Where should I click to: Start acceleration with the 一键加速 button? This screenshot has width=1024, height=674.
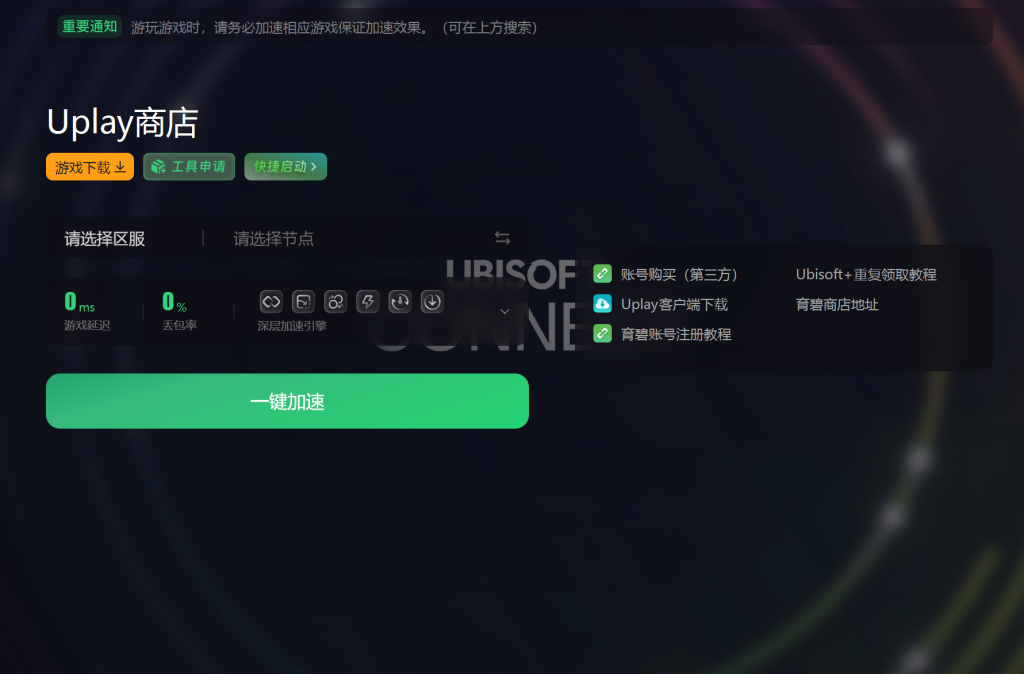click(x=287, y=401)
